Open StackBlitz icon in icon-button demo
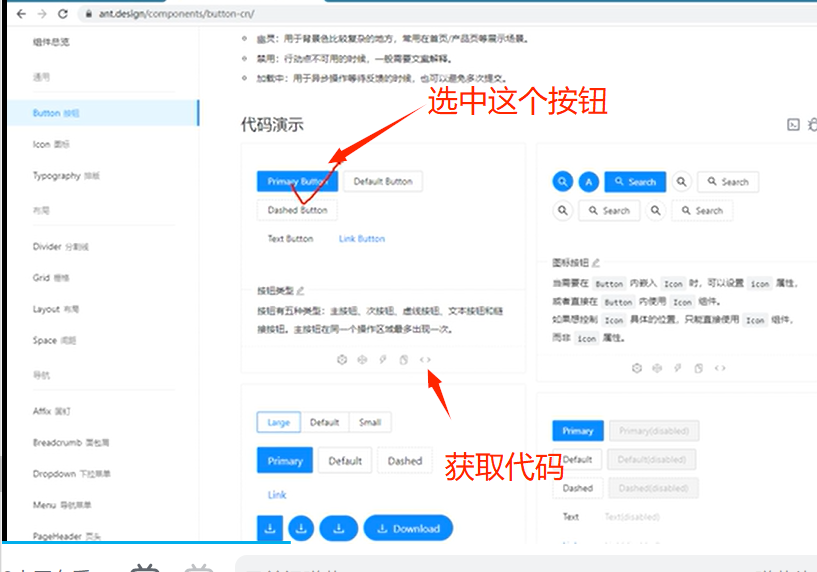 click(x=678, y=368)
